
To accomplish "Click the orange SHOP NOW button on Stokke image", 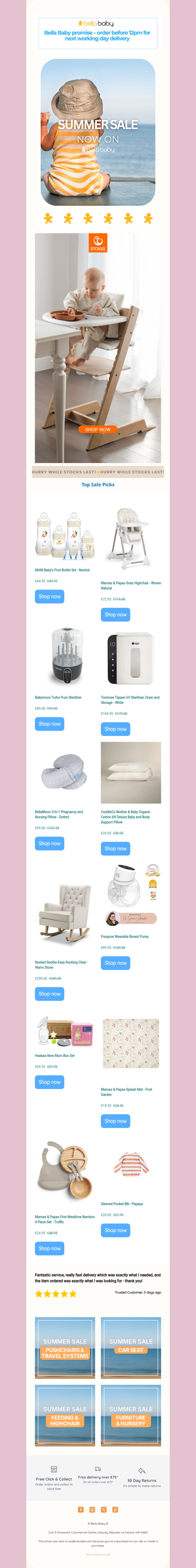I will click(x=98, y=429).
